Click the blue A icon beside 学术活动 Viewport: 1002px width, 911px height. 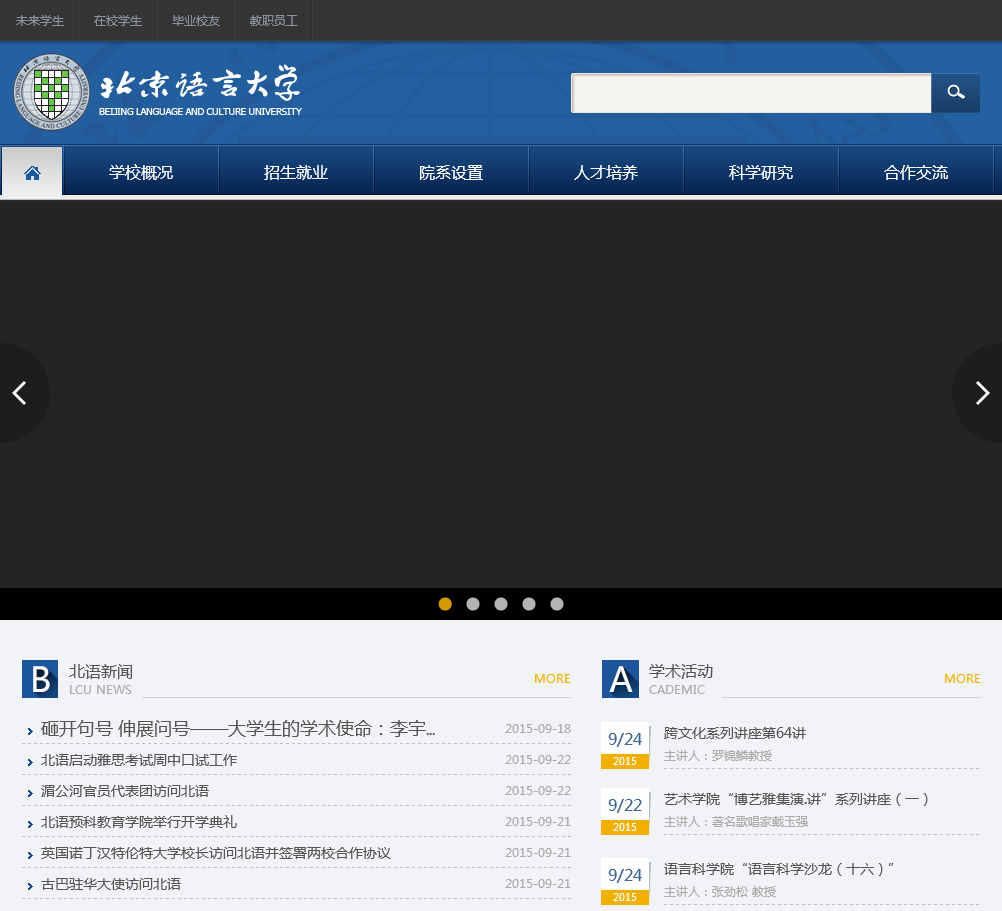coord(620,679)
